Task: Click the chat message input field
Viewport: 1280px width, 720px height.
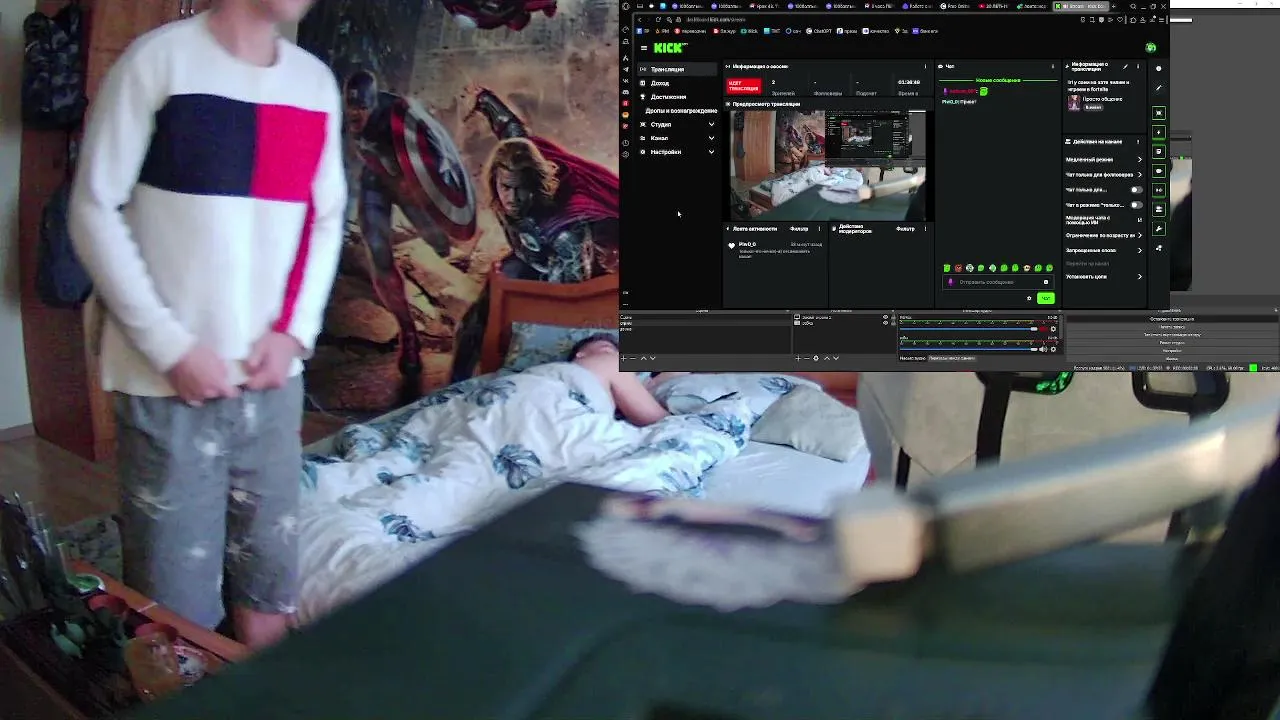Action: tap(999, 282)
